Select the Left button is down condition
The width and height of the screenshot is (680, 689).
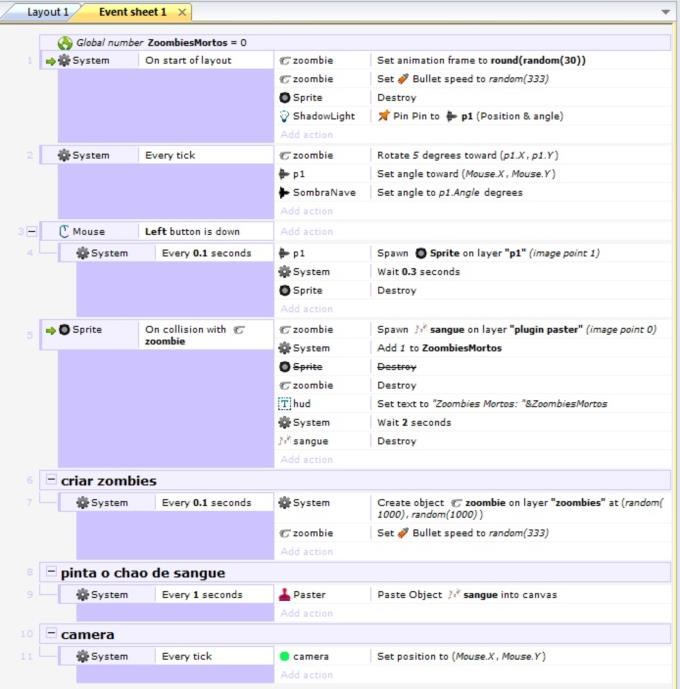(x=192, y=231)
